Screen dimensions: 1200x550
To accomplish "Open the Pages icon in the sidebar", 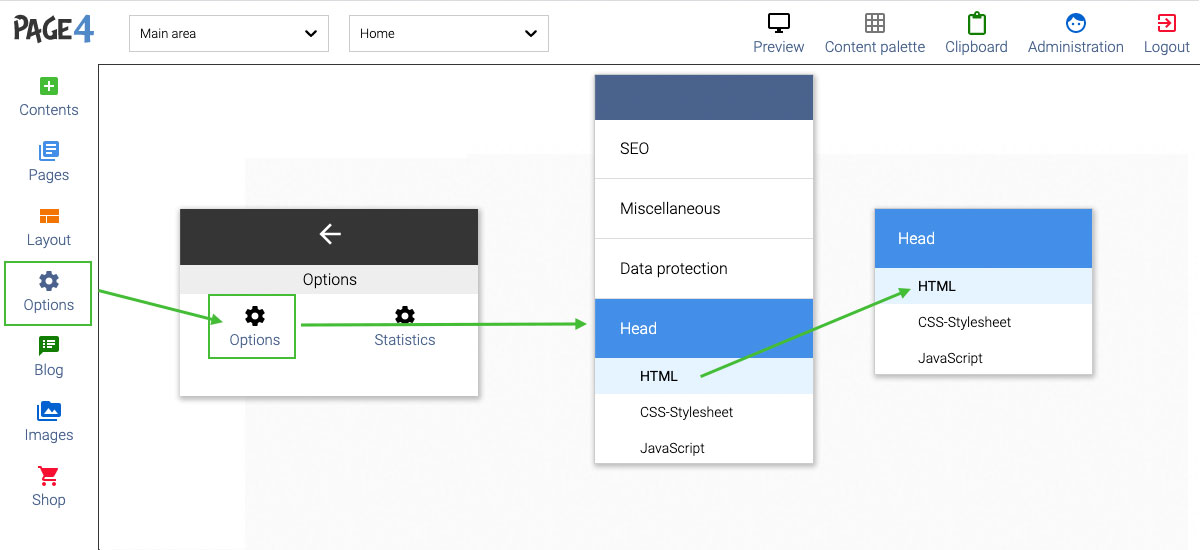I will [48, 151].
